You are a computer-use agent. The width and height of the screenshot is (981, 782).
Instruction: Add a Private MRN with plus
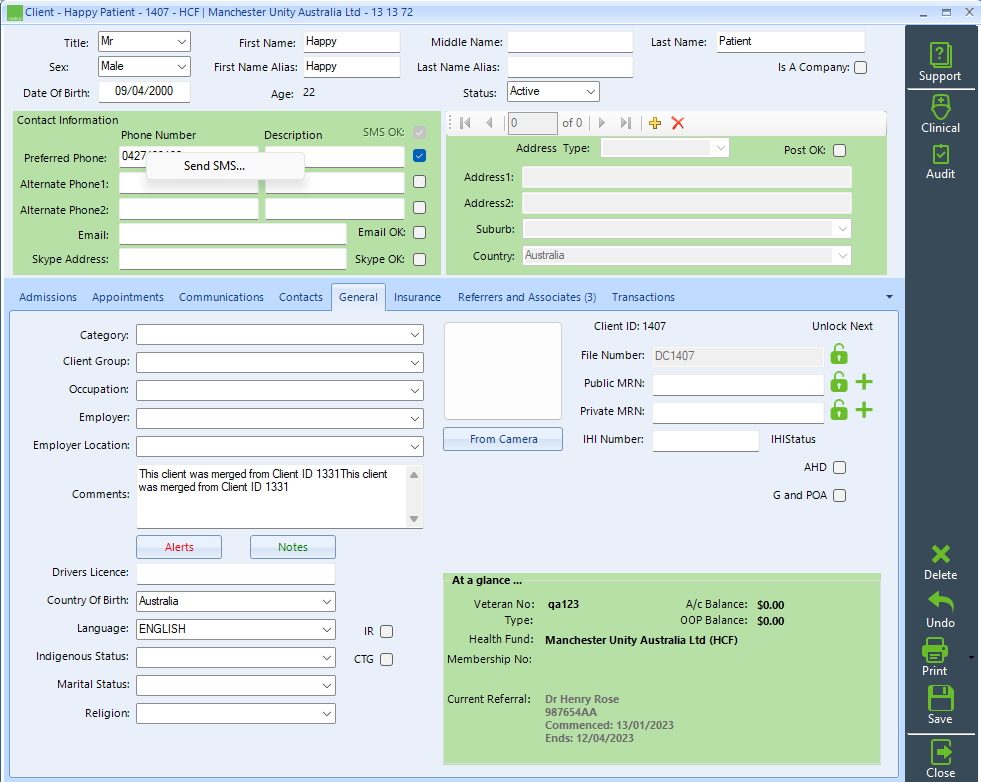864,410
